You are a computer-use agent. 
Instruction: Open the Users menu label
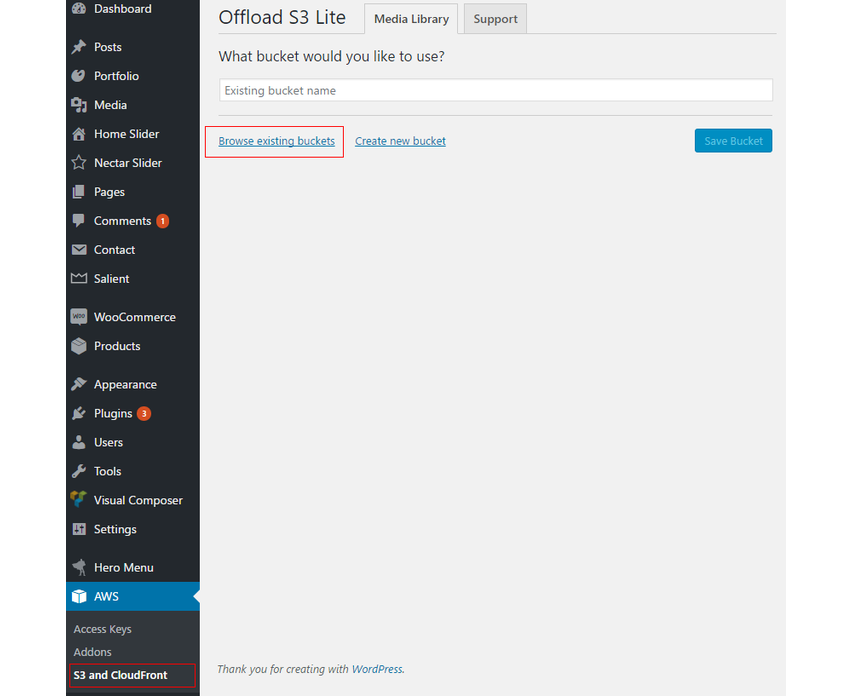point(108,443)
